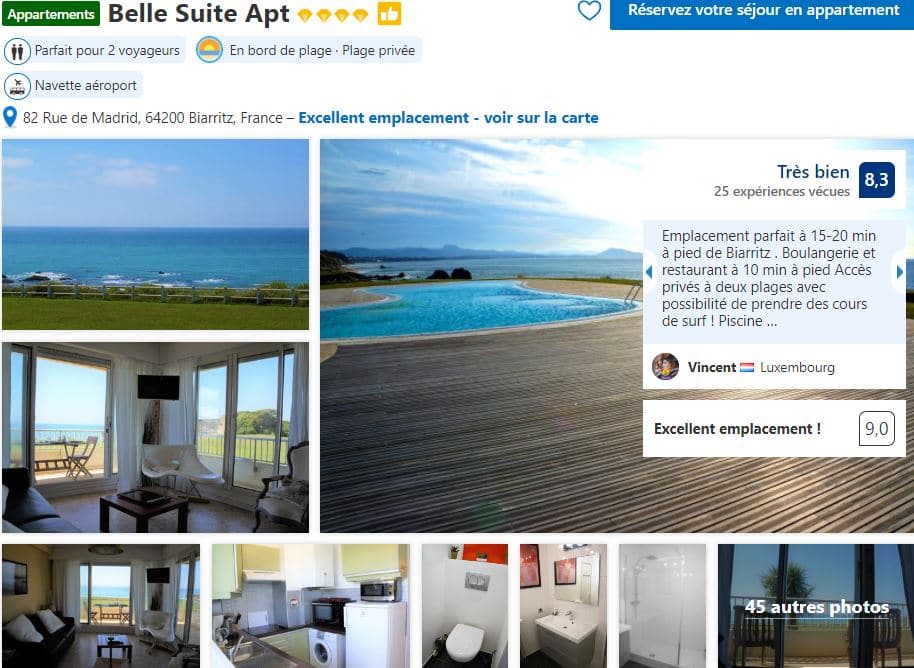Open the living room windows photo
Image resolution: width=914 pixels, height=668 pixels.
[x=156, y=437]
